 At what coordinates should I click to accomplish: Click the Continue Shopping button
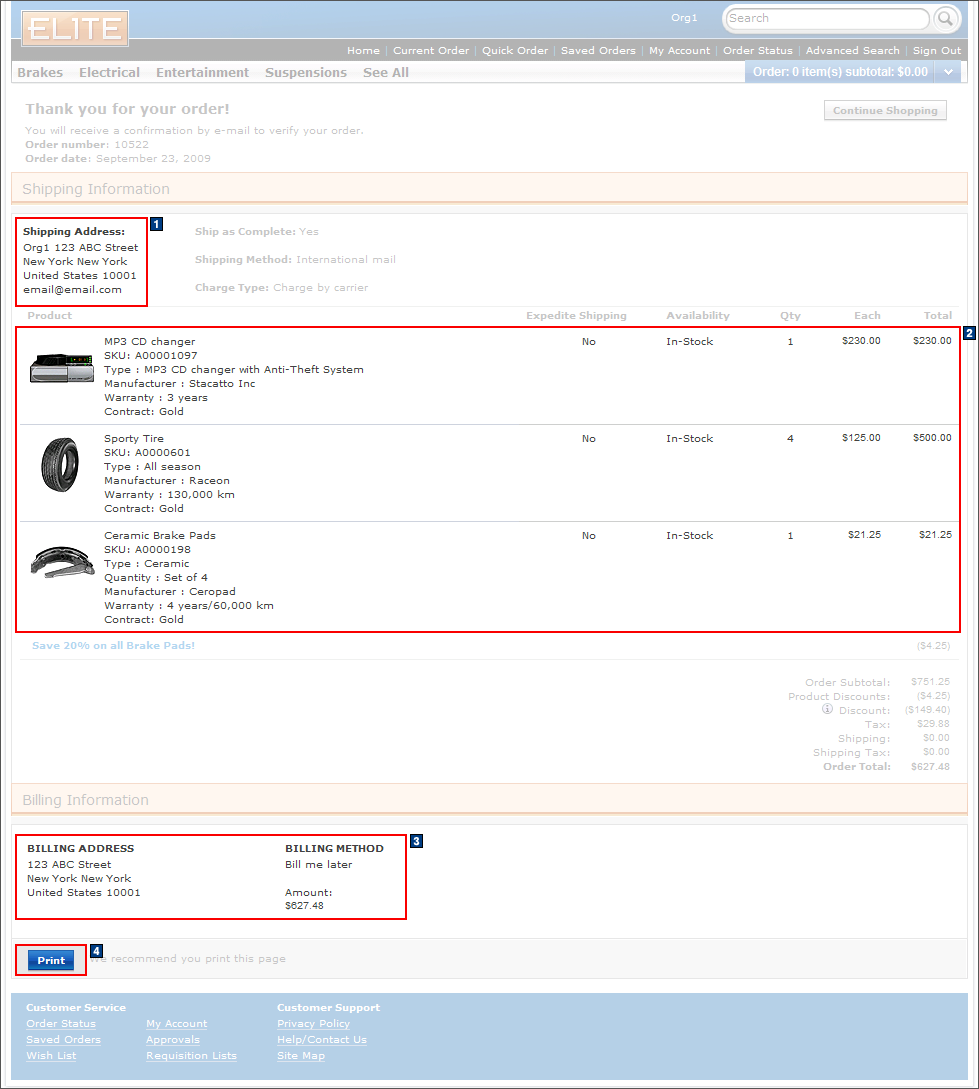click(884, 110)
